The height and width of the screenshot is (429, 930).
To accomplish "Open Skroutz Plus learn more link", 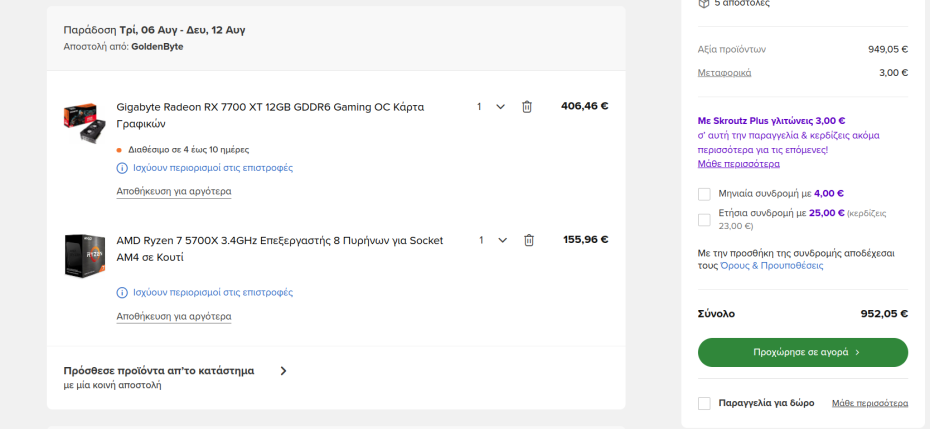I will (x=738, y=163).
